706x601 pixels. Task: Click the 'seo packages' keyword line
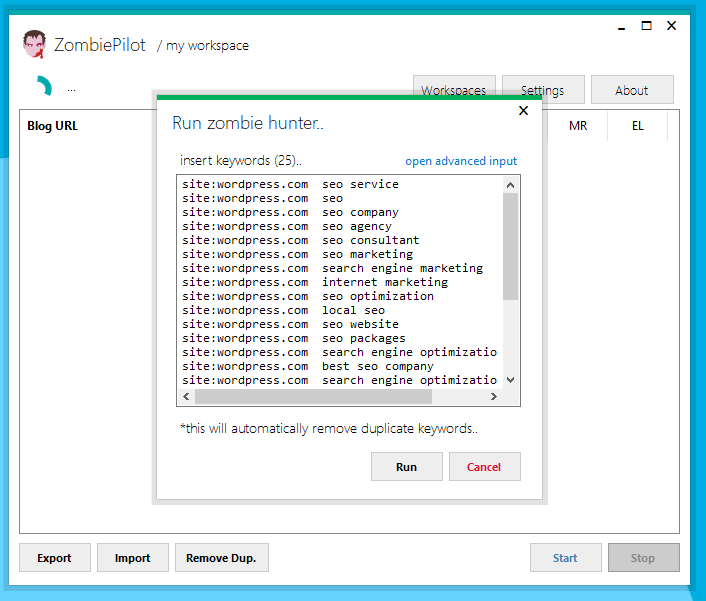tap(294, 338)
